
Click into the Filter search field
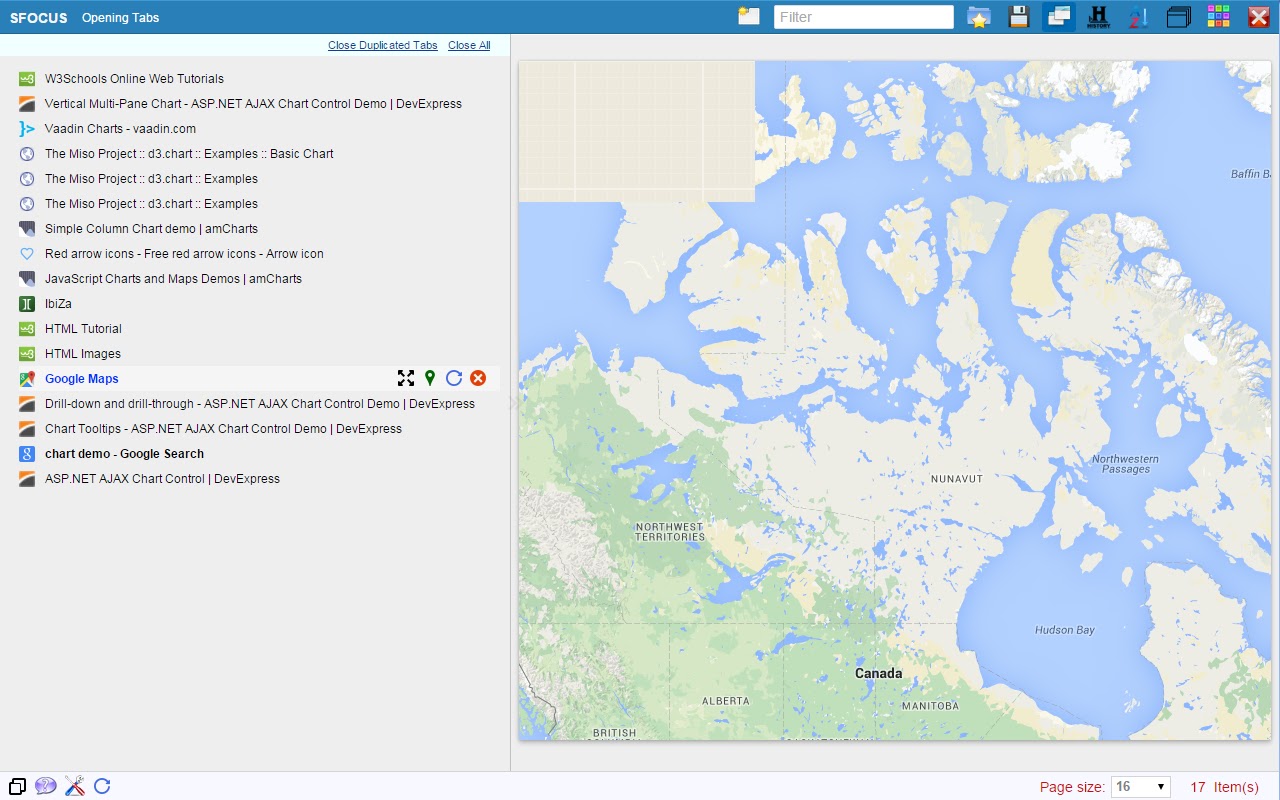point(864,17)
